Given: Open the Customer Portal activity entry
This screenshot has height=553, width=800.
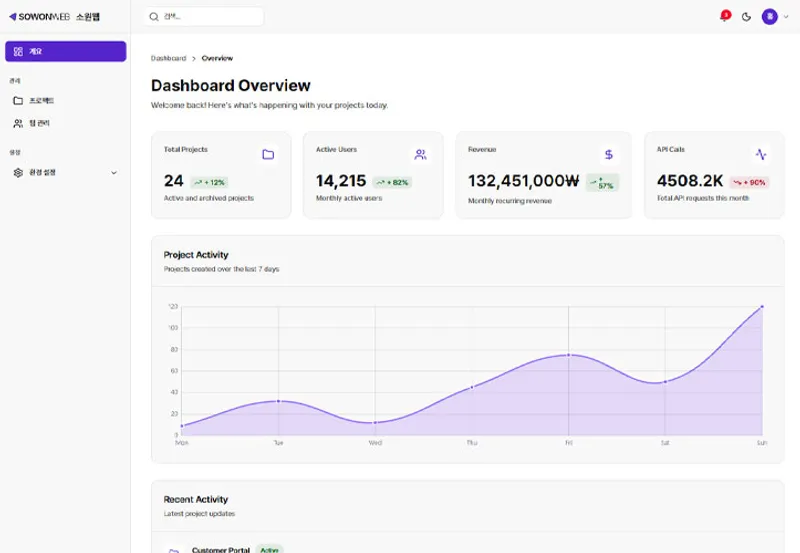Looking at the screenshot, I should [220, 549].
